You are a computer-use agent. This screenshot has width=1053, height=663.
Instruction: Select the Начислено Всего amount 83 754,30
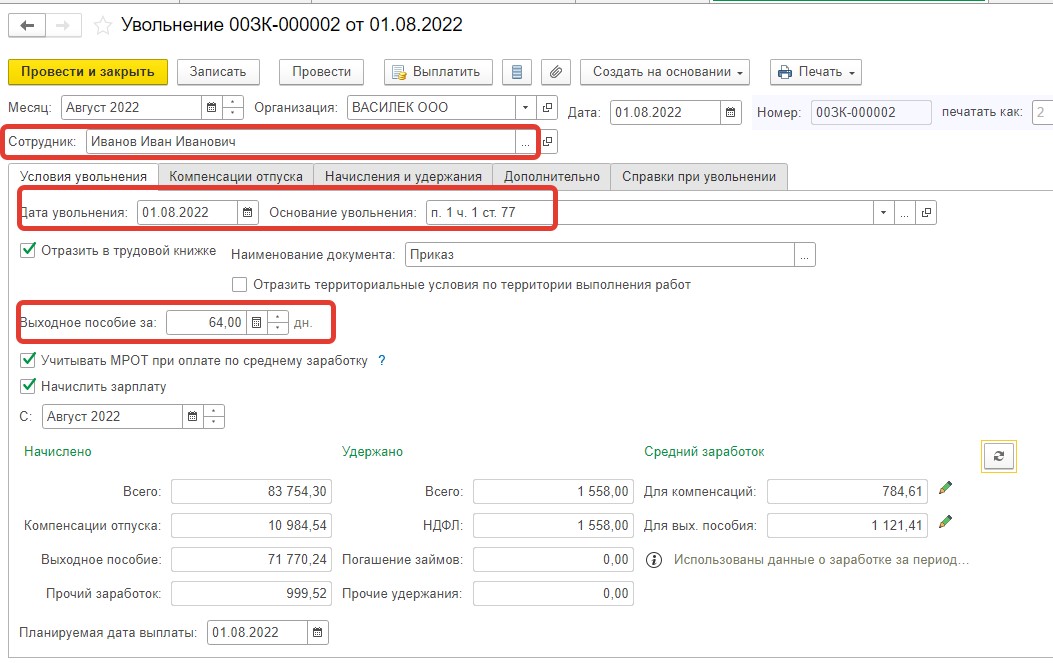tap(251, 491)
